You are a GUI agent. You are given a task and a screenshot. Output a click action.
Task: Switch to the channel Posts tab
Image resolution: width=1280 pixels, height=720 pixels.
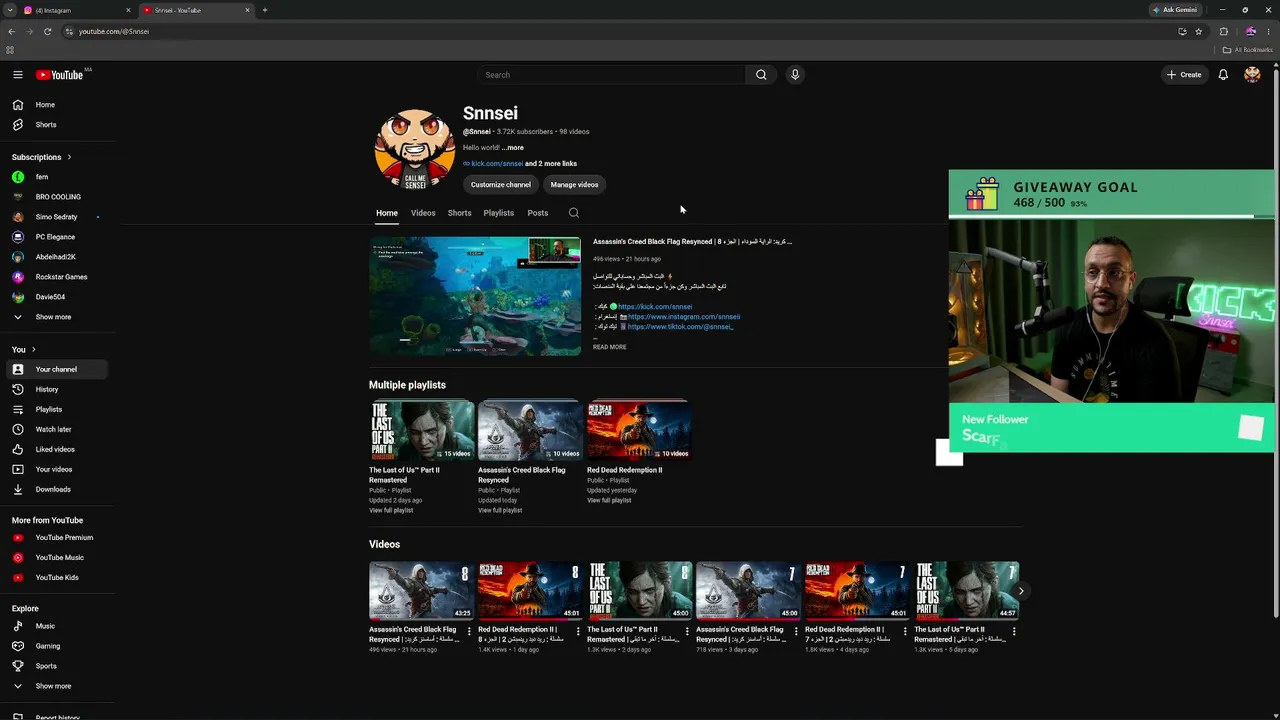point(538,213)
